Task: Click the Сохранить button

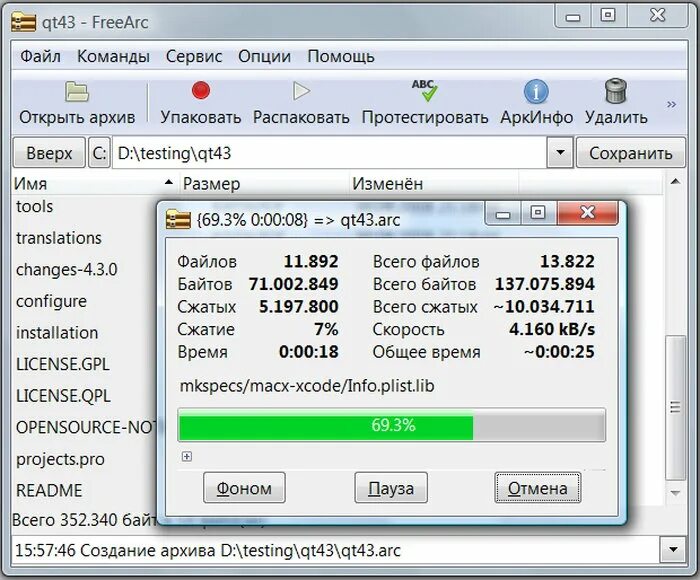Action: pyautogui.click(x=630, y=153)
